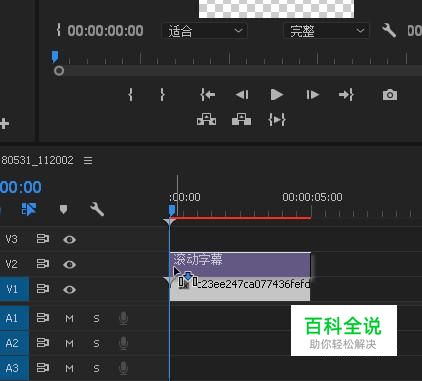
Task: Add marker in timeline
Action: pos(63,210)
